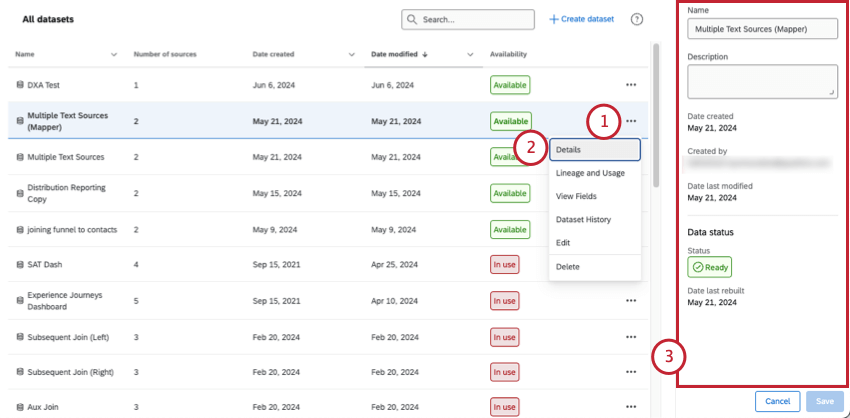
Task: Open the three-dot menu for SAT Dash
Action: (630, 265)
